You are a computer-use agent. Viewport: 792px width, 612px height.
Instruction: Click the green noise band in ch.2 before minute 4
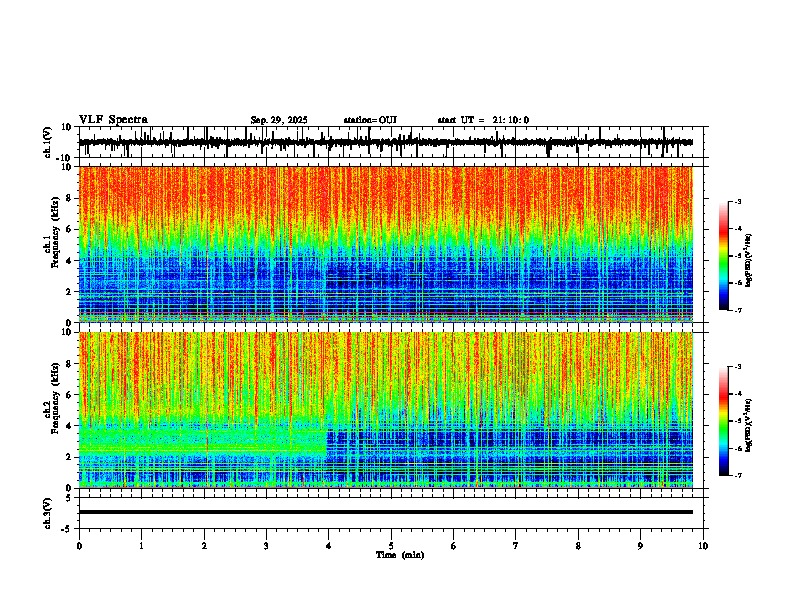(x=202, y=440)
